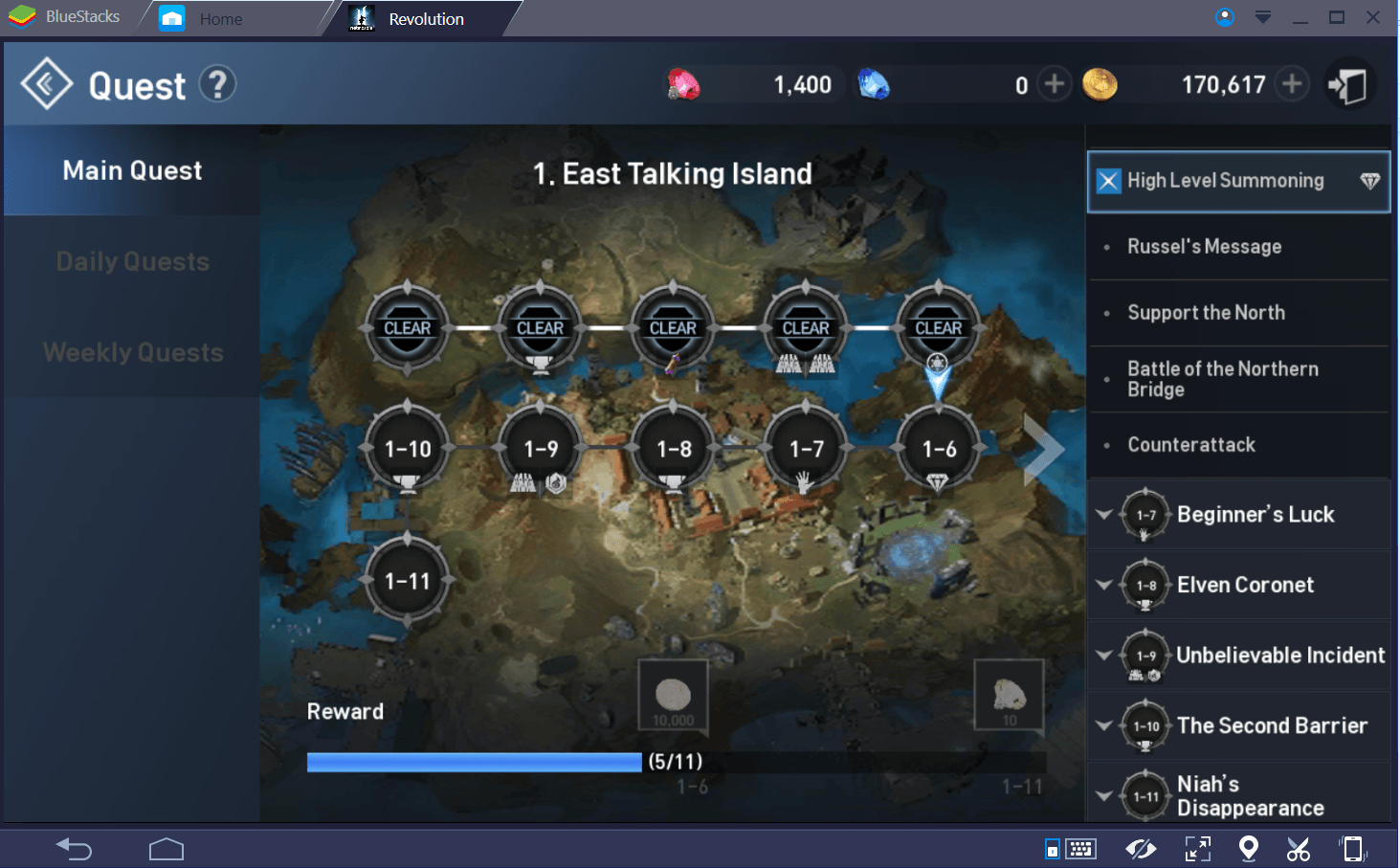Open BlueStacks account profile icon
The image size is (1400, 868).
click(x=1225, y=17)
